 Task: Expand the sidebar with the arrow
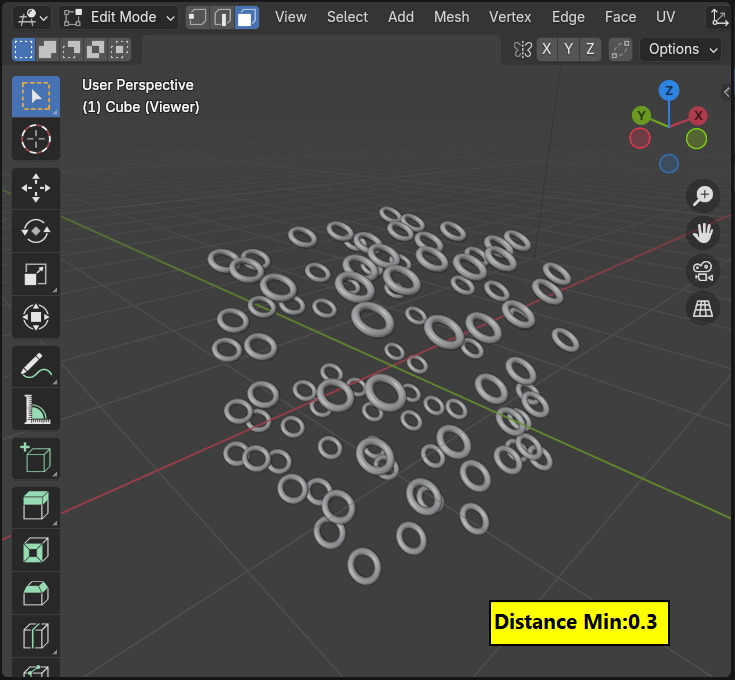(x=727, y=92)
